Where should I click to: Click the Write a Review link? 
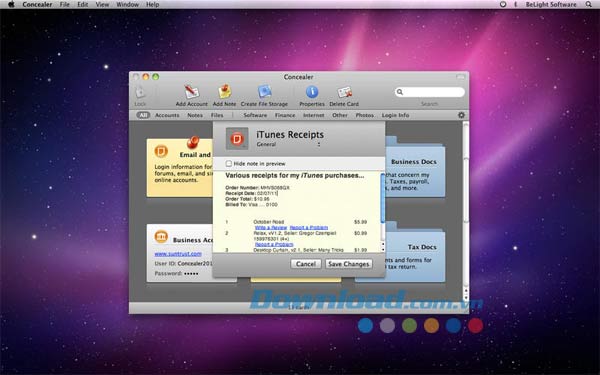pos(271,227)
